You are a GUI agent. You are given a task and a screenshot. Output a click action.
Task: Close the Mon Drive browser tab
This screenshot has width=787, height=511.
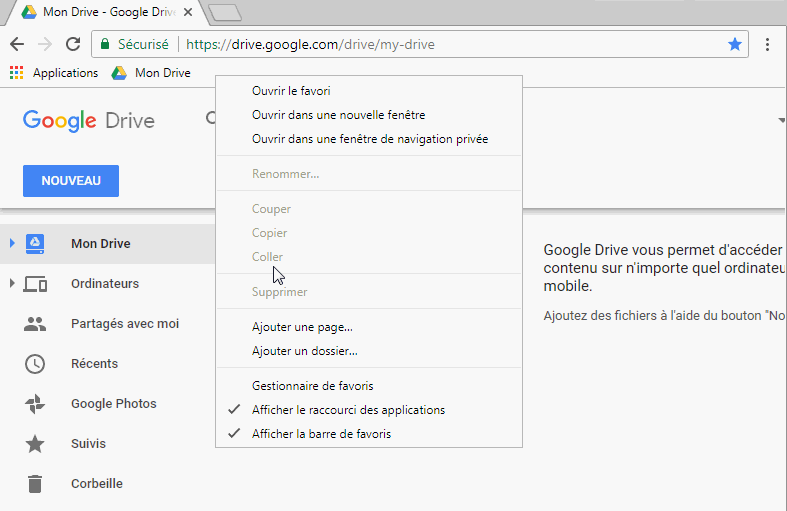pyautogui.click(x=188, y=12)
